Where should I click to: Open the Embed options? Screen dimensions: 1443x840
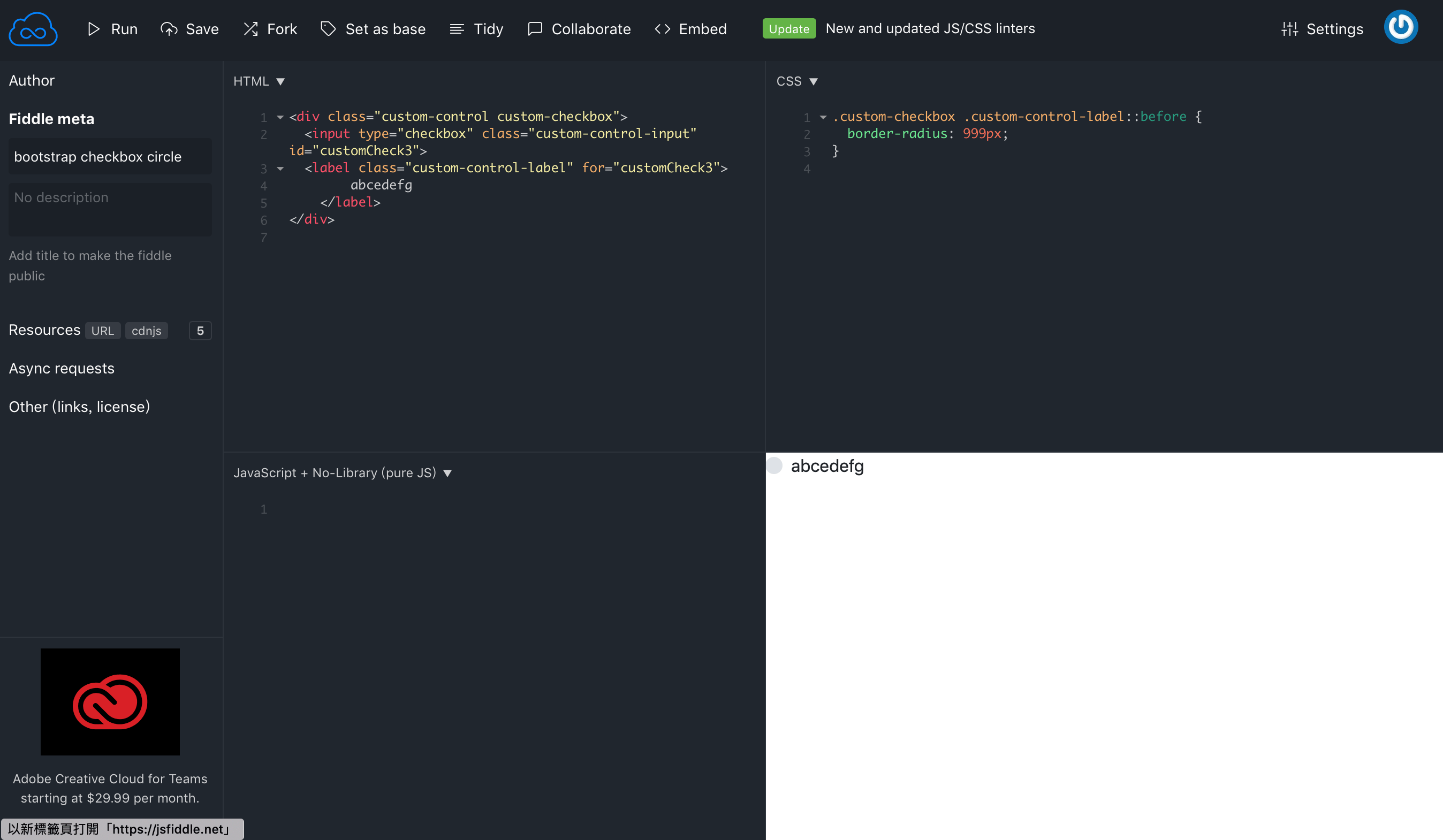690,28
